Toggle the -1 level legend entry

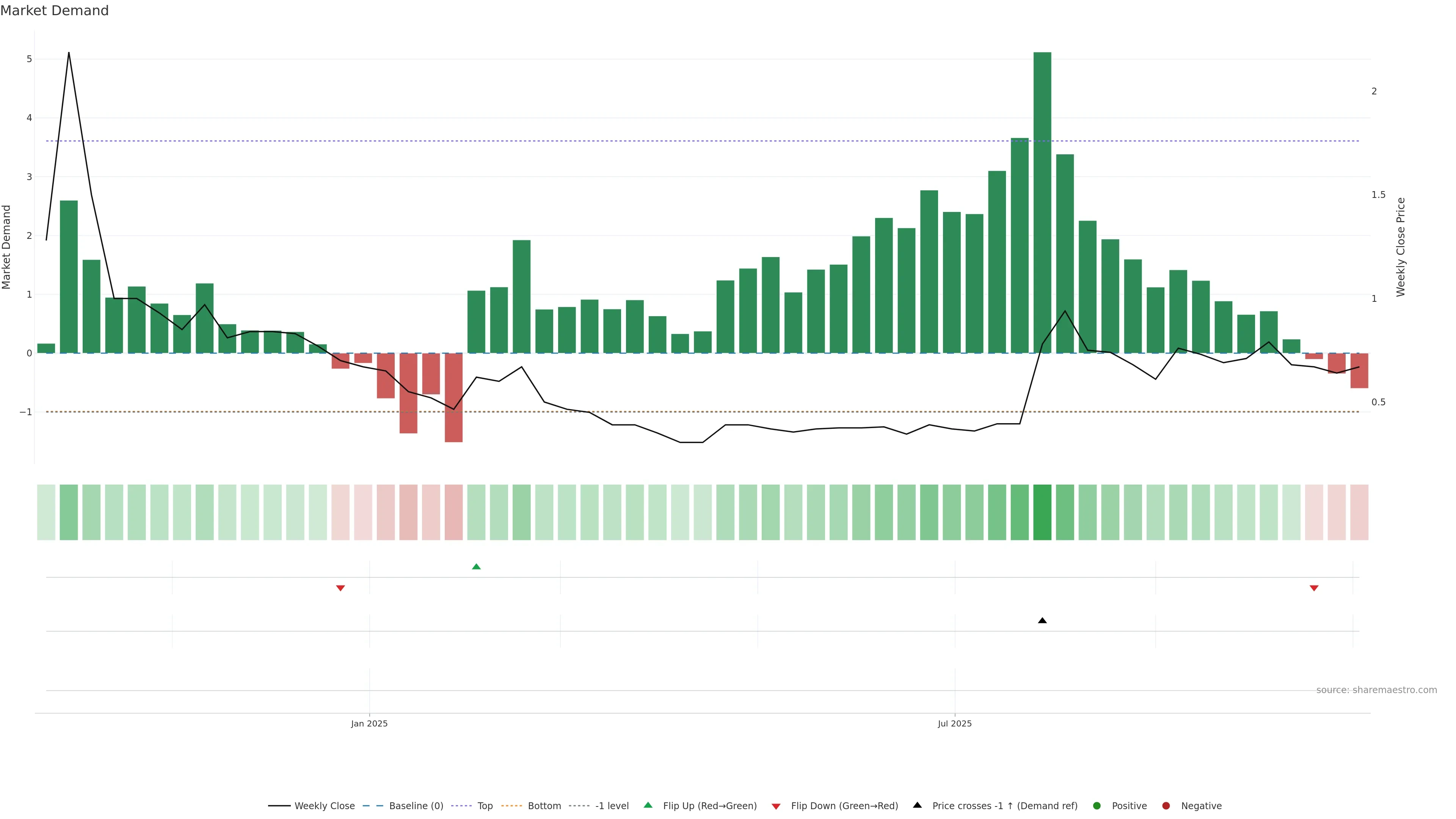[x=612, y=806]
